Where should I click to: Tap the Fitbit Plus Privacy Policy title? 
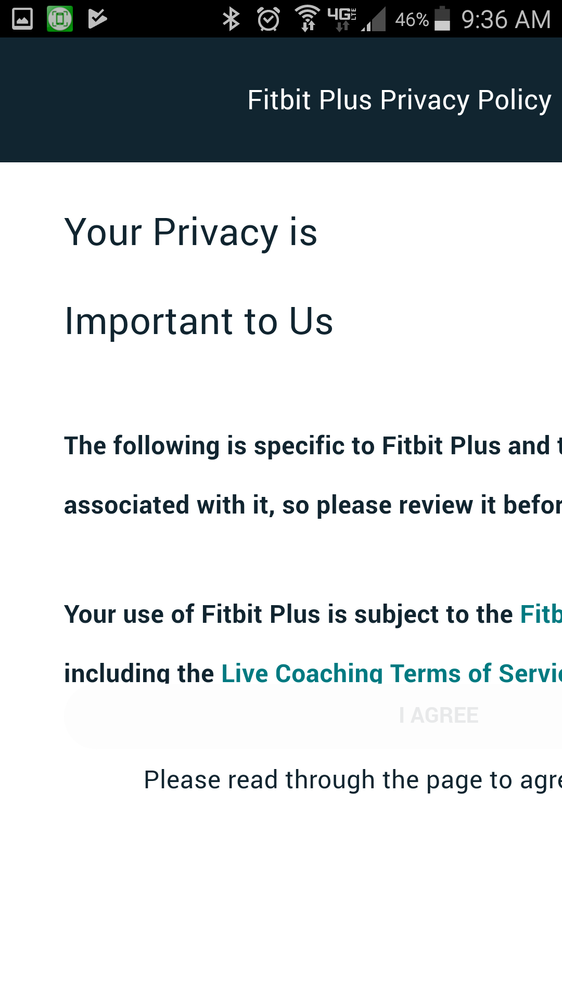400,101
